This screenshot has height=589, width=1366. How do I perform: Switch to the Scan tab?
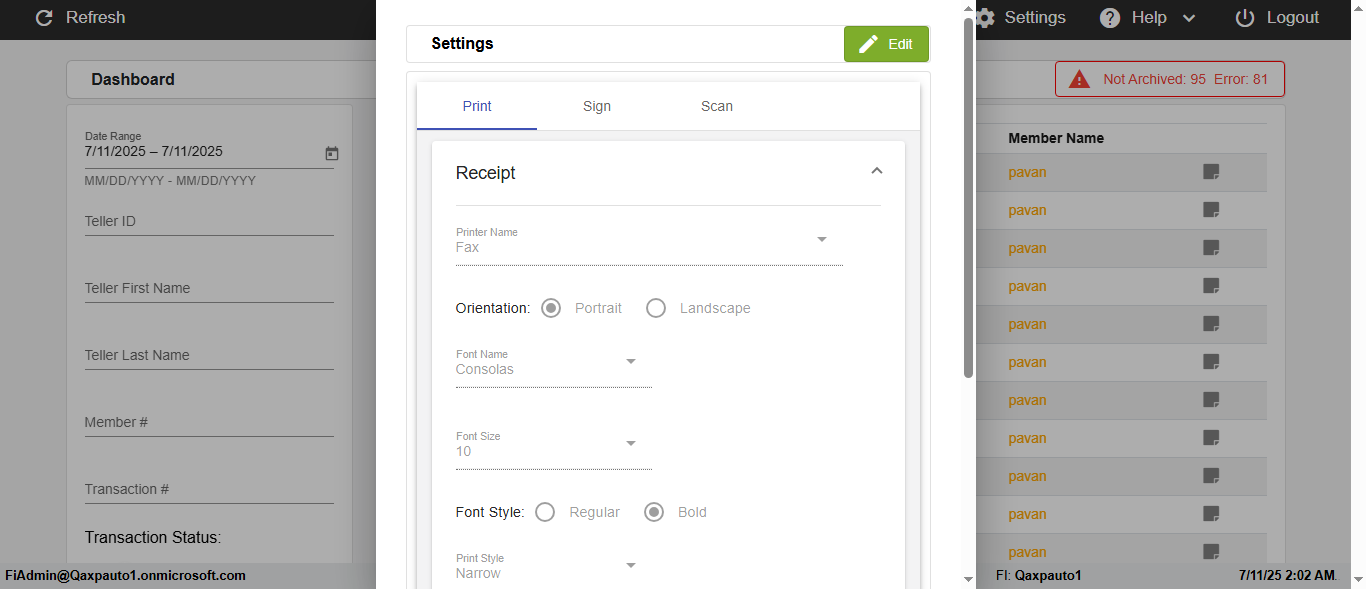717,106
